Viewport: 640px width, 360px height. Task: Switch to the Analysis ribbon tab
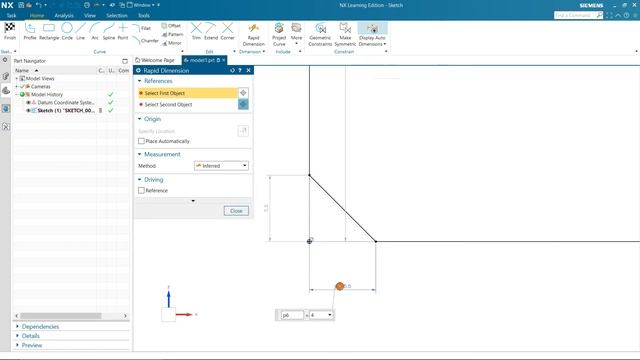pos(64,16)
